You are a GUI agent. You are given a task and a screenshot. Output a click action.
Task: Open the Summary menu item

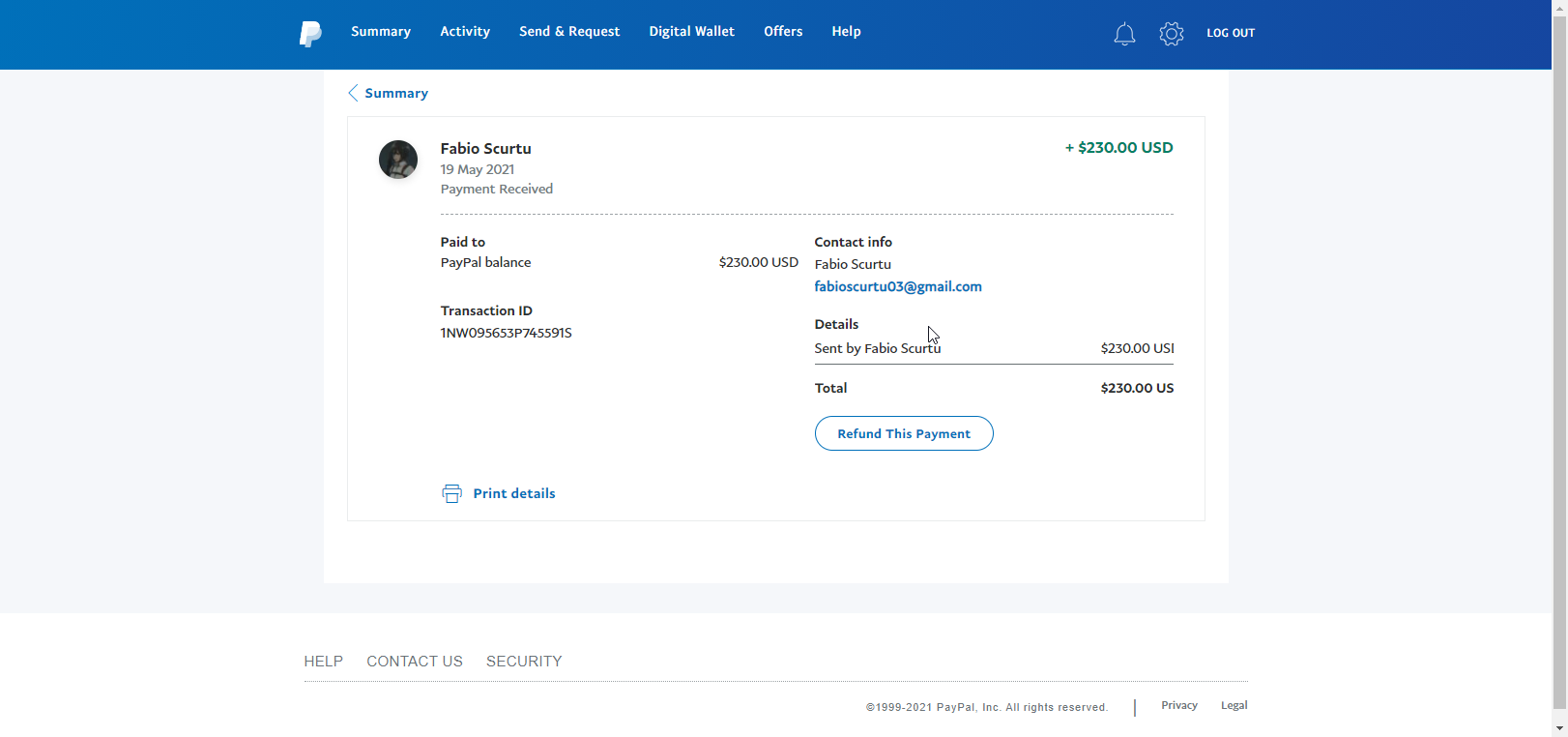(381, 32)
